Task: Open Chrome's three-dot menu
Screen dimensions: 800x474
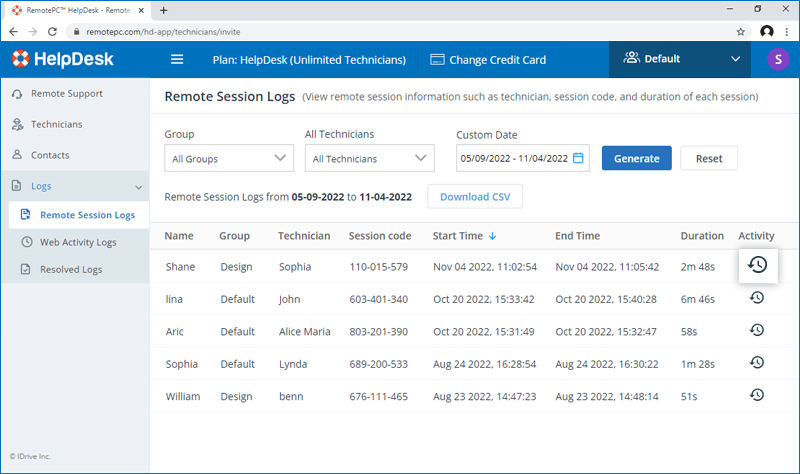Action: (x=787, y=32)
